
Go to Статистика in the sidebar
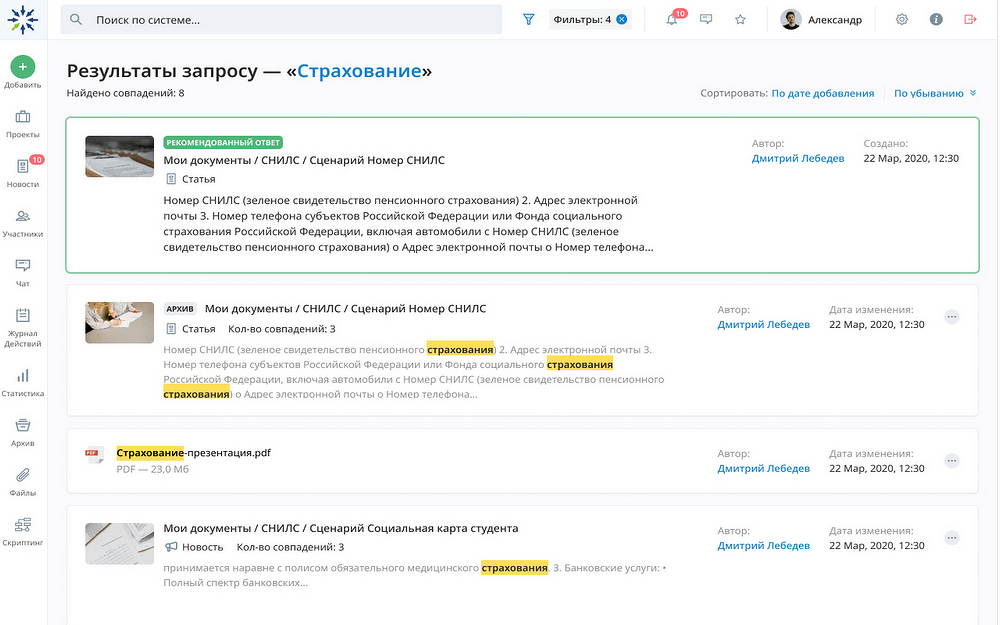[x=23, y=382]
